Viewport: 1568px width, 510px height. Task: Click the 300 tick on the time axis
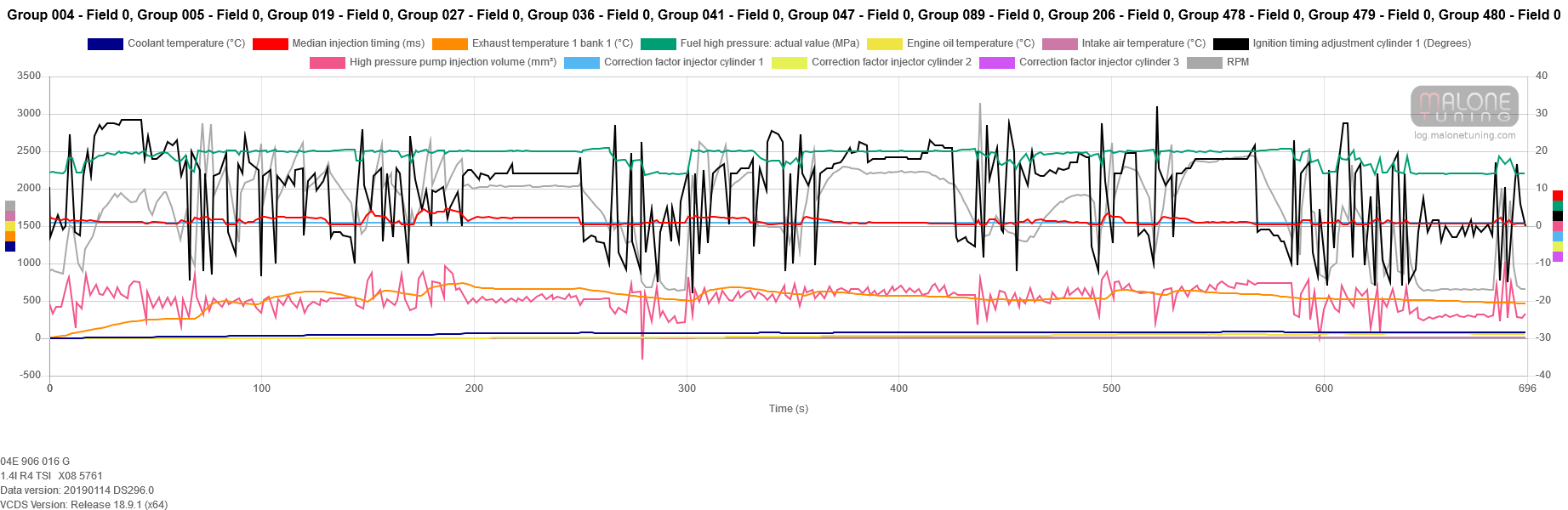(x=687, y=388)
